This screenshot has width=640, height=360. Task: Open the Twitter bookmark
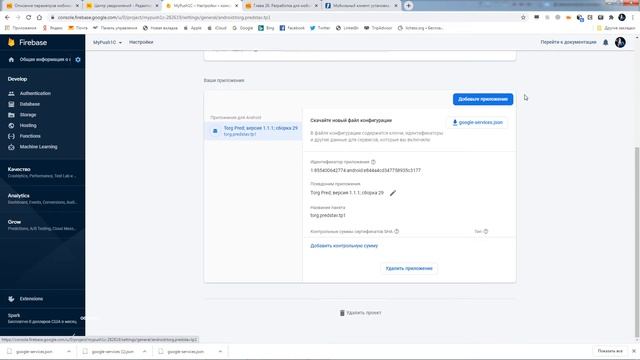320,28
